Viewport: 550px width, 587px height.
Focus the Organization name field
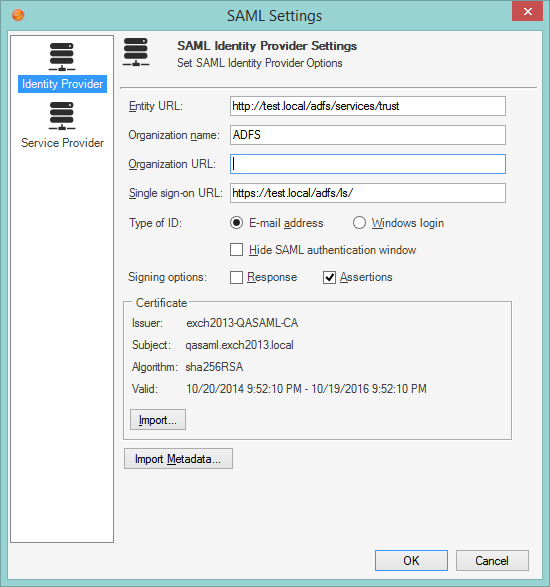368,135
